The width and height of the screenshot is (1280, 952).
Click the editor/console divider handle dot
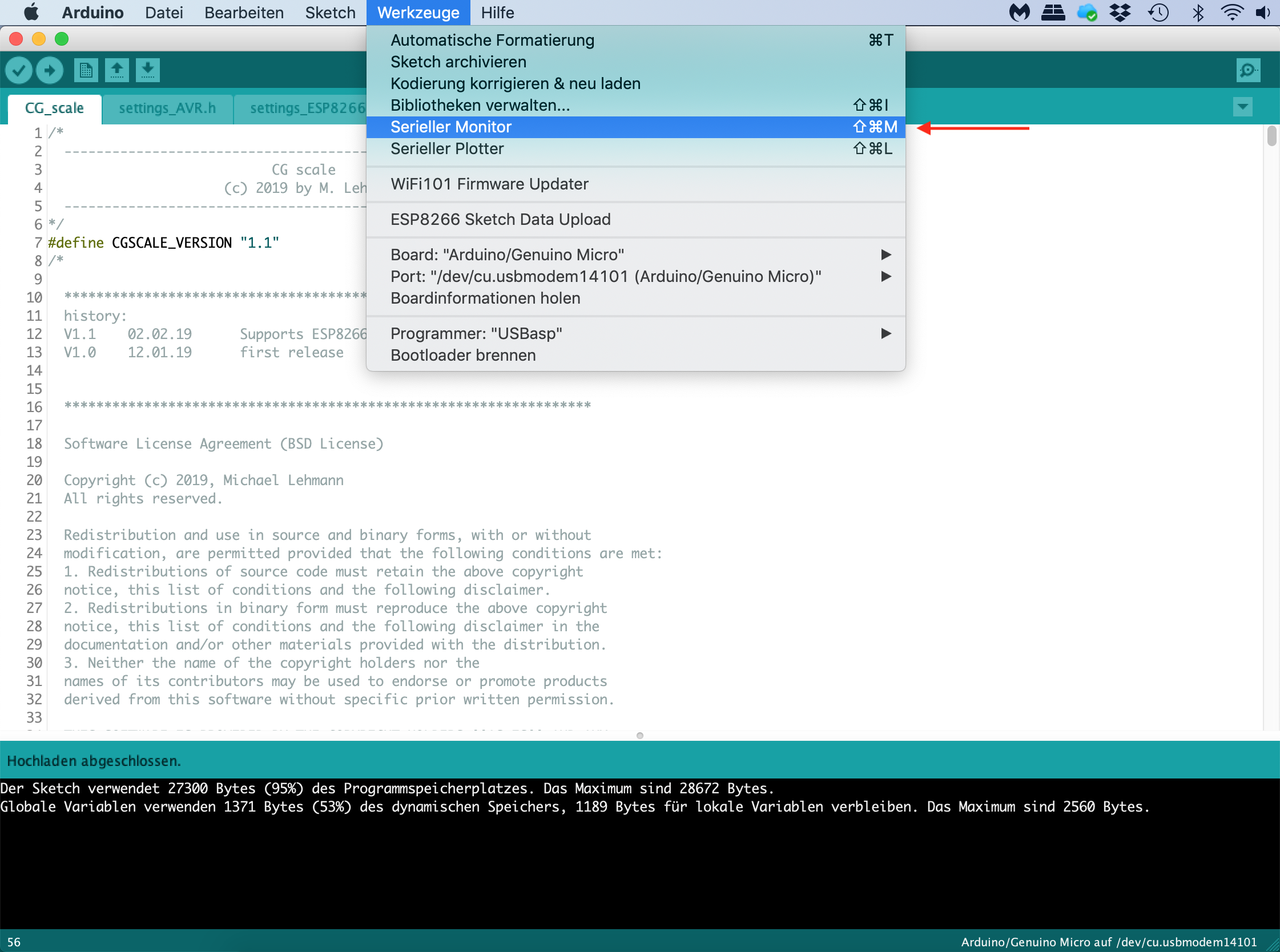639,736
